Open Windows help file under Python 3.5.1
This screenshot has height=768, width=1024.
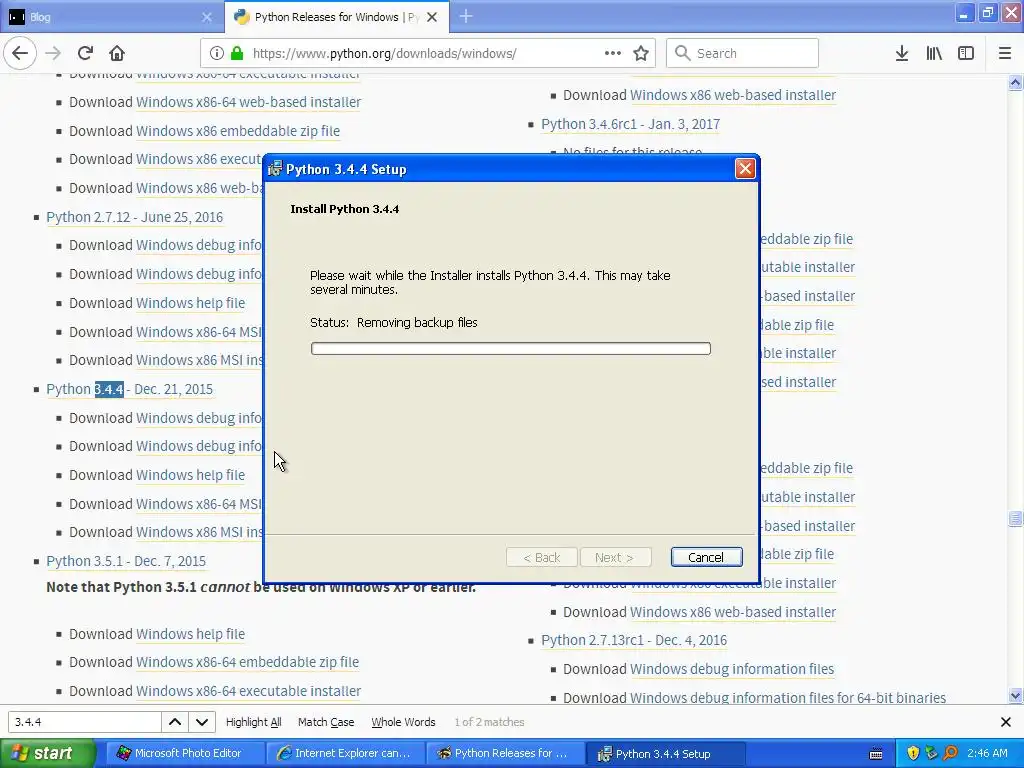click(x=190, y=633)
